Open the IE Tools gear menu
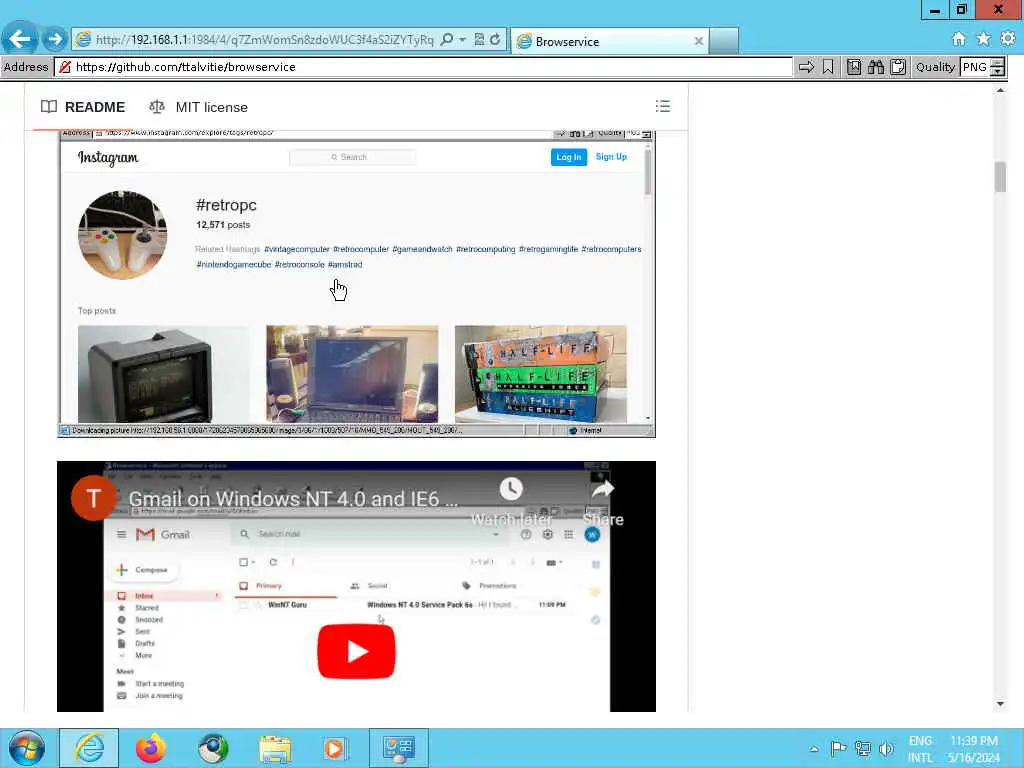Viewport: 1024px width, 768px height. tap(1008, 39)
